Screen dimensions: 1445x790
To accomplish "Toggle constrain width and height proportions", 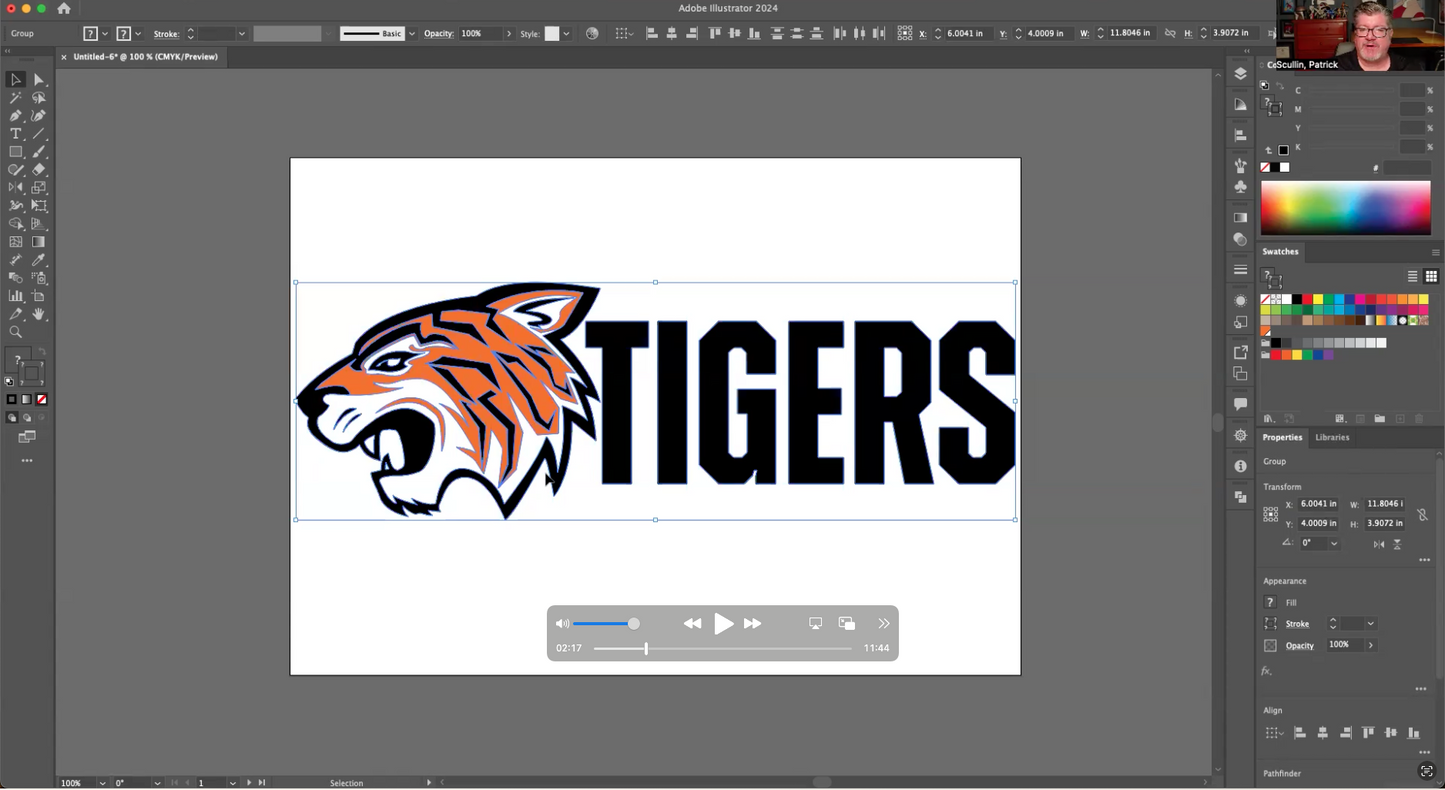I will click(1422, 514).
